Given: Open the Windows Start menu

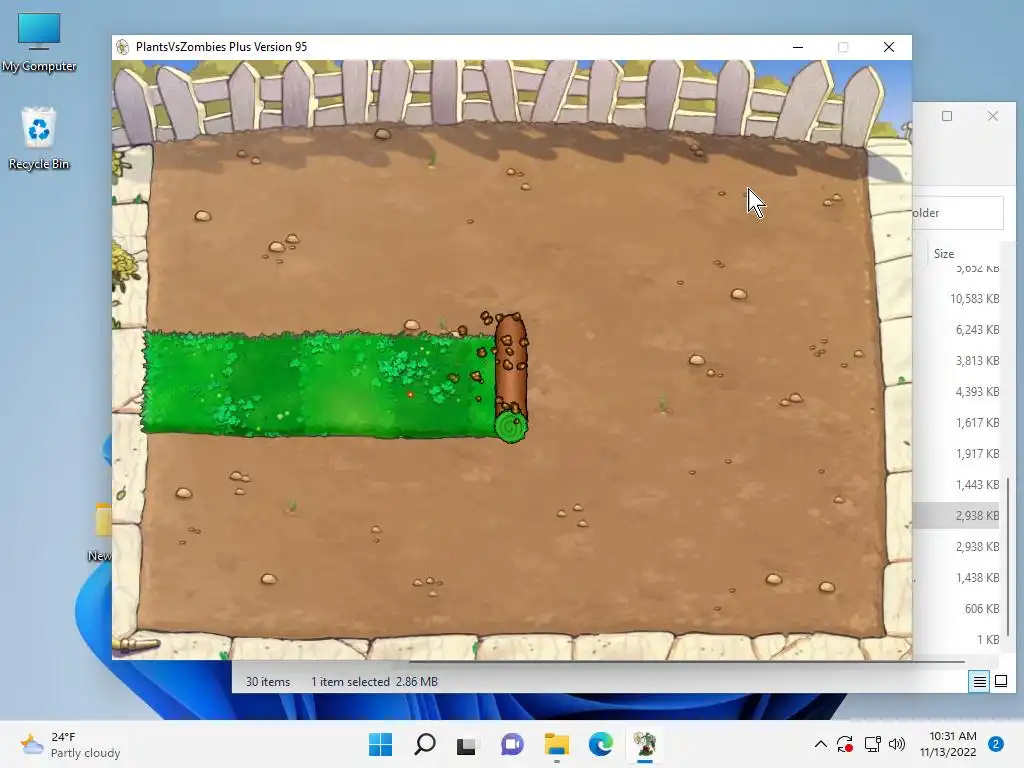Looking at the screenshot, I should [x=381, y=744].
